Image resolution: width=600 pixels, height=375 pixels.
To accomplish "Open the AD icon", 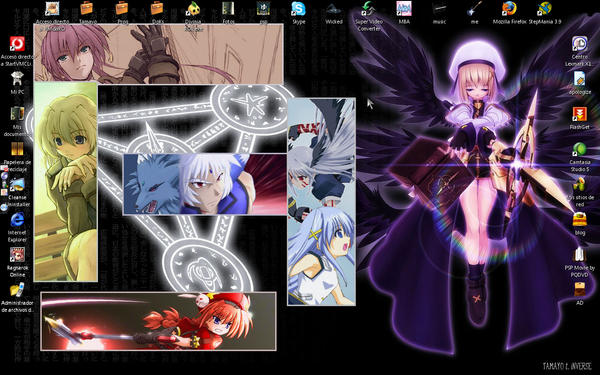I will [580, 290].
